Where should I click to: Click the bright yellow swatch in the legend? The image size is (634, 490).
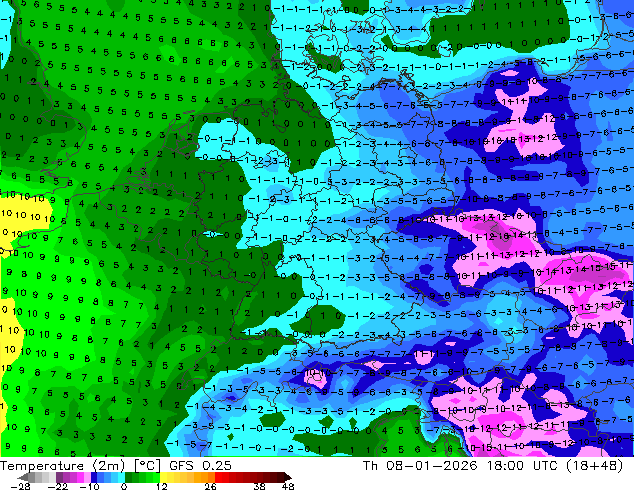163,477
